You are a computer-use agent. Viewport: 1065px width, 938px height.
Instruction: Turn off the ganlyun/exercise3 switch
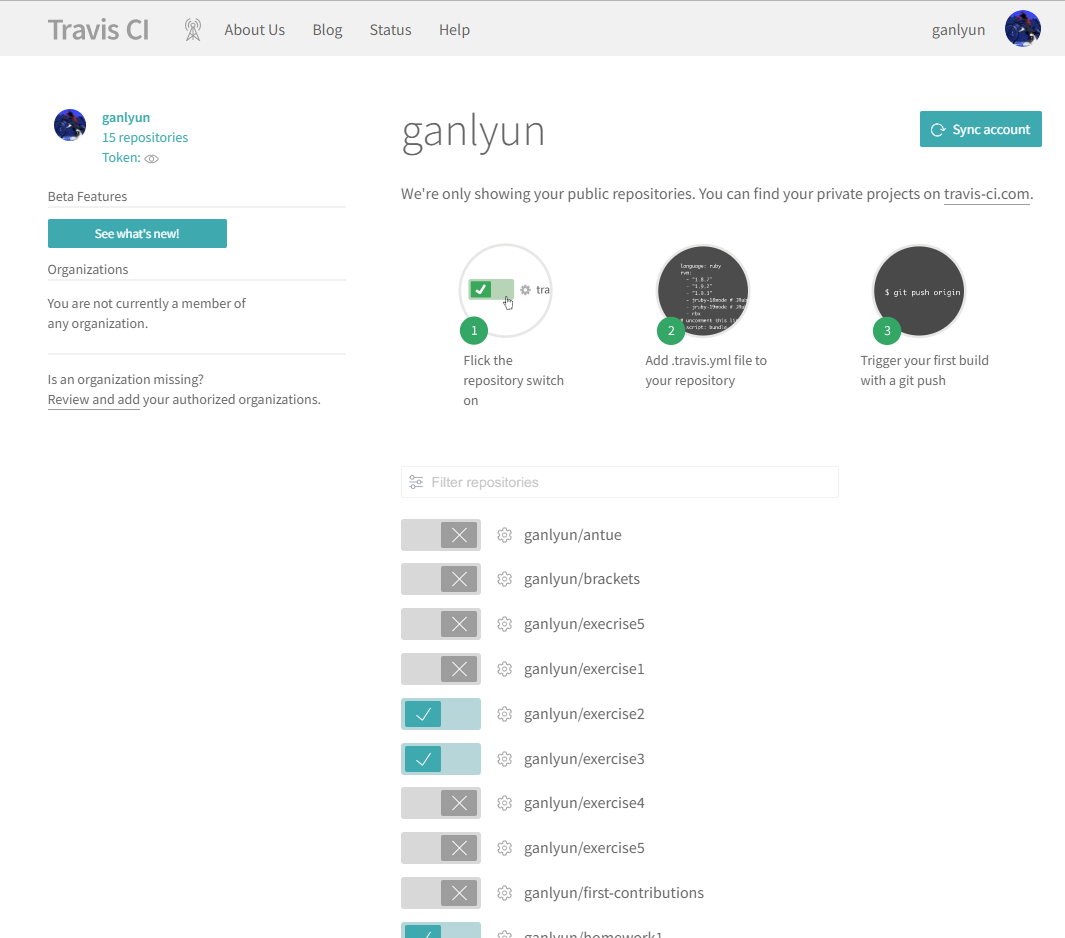click(x=441, y=759)
